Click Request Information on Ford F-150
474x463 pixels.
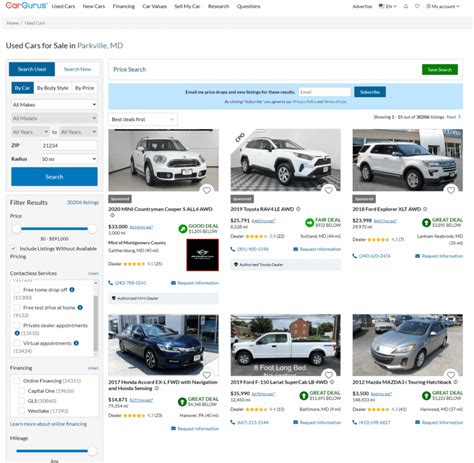(317, 422)
